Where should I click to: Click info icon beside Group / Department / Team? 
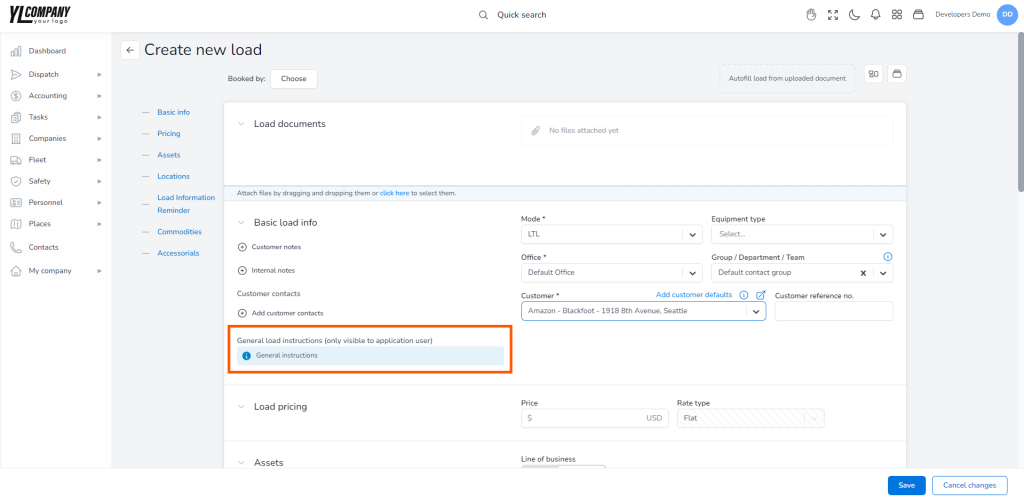pos(888,257)
